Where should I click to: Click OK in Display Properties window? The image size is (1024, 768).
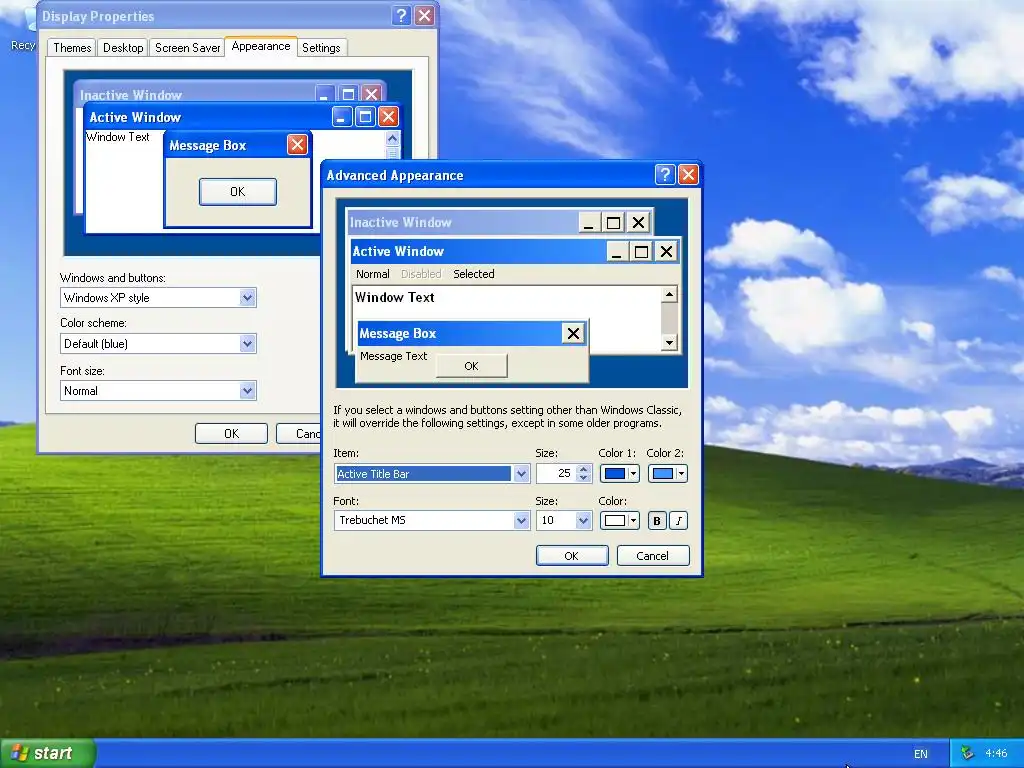tap(231, 434)
